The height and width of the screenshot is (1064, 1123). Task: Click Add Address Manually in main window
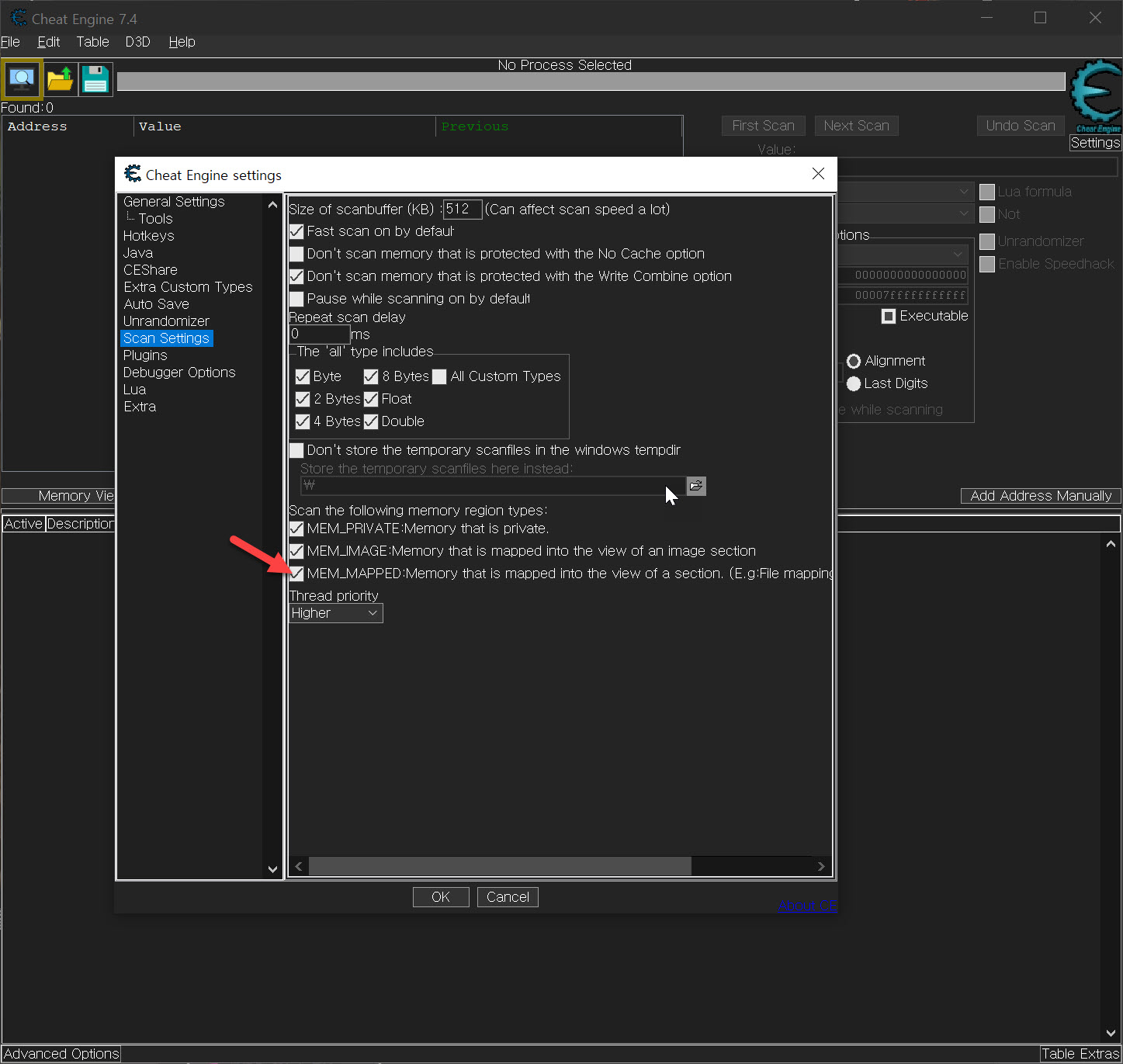pyautogui.click(x=1041, y=496)
